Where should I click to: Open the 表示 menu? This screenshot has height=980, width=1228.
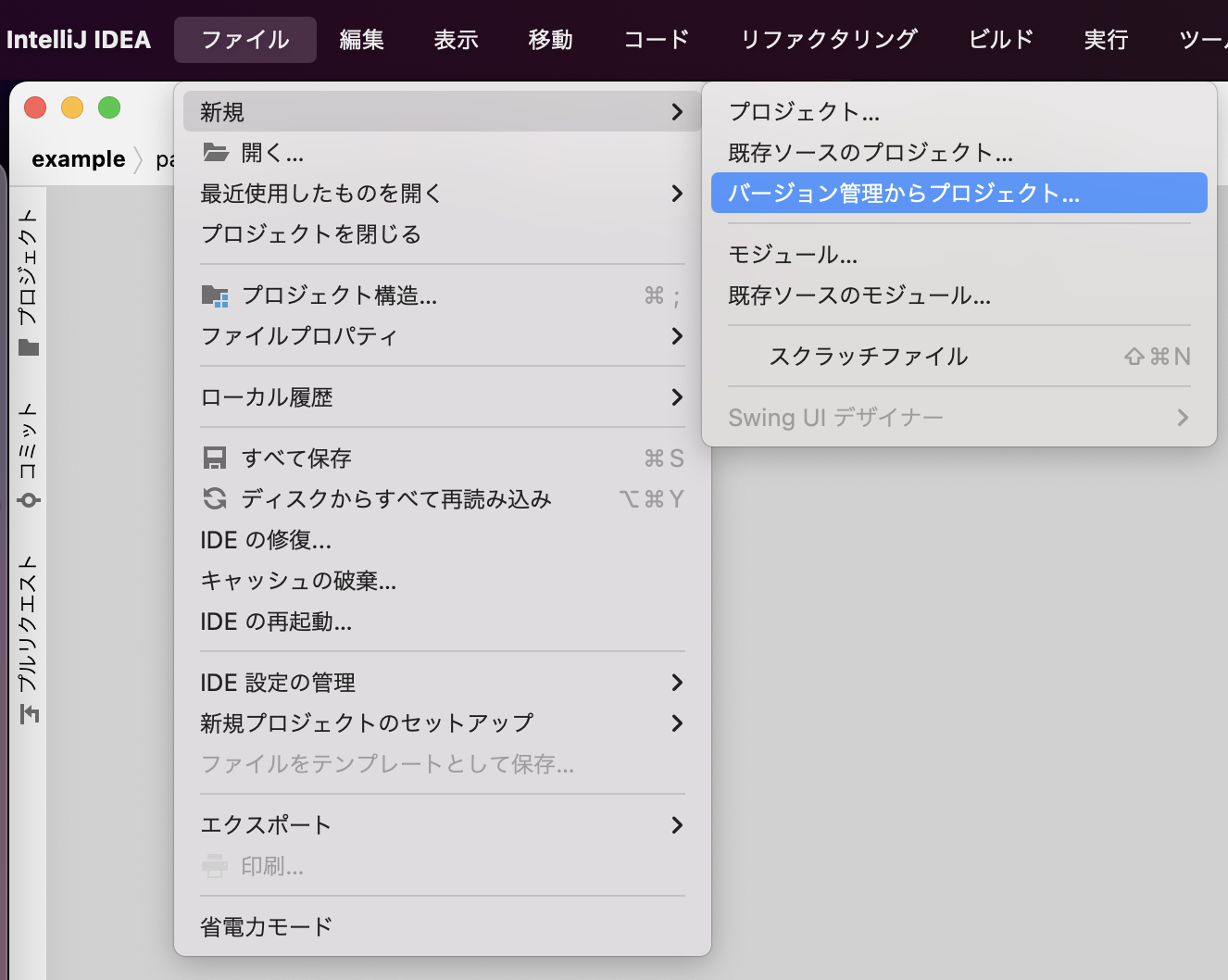[456, 40]
